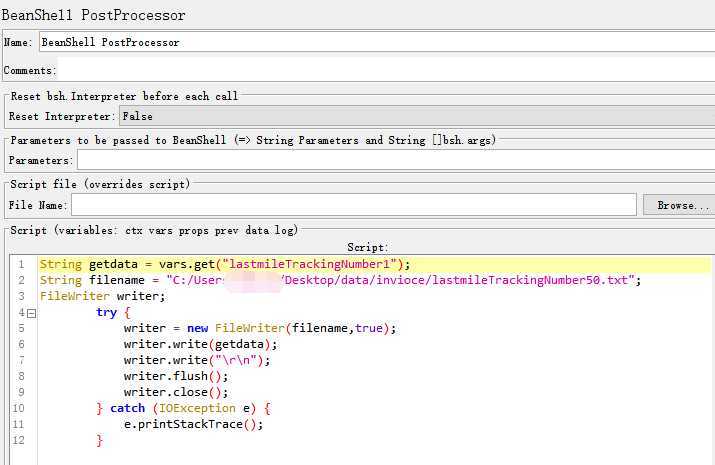Click the 'writer.close();' line
This screenshot has width=715, height=465.
tap(176, 392)
